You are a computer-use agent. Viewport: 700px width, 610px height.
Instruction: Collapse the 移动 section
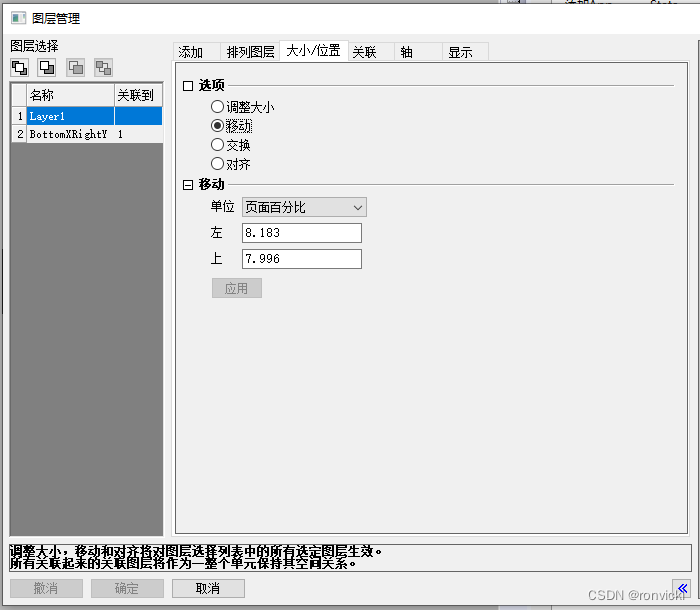[x=188, y=185]
